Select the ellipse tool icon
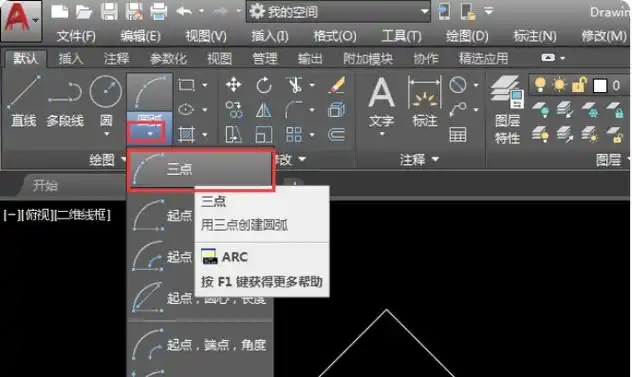Image resolution: width=632 pixels, height=377 pixels. (186, 109)
